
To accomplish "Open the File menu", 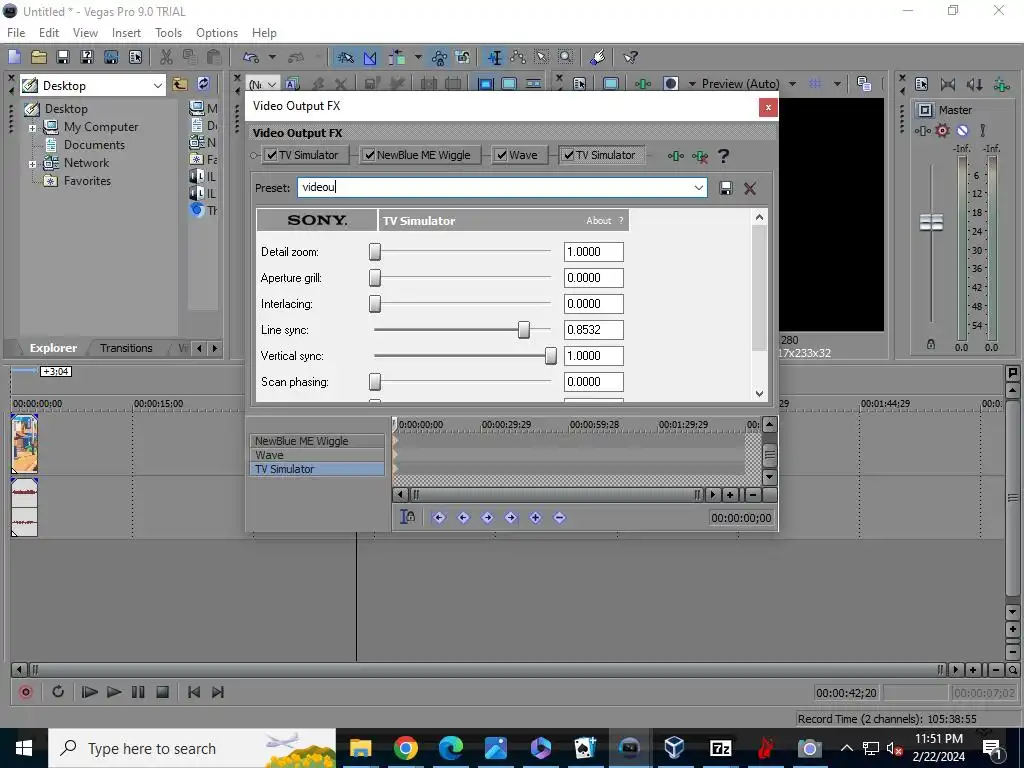I will coord(16,33).
